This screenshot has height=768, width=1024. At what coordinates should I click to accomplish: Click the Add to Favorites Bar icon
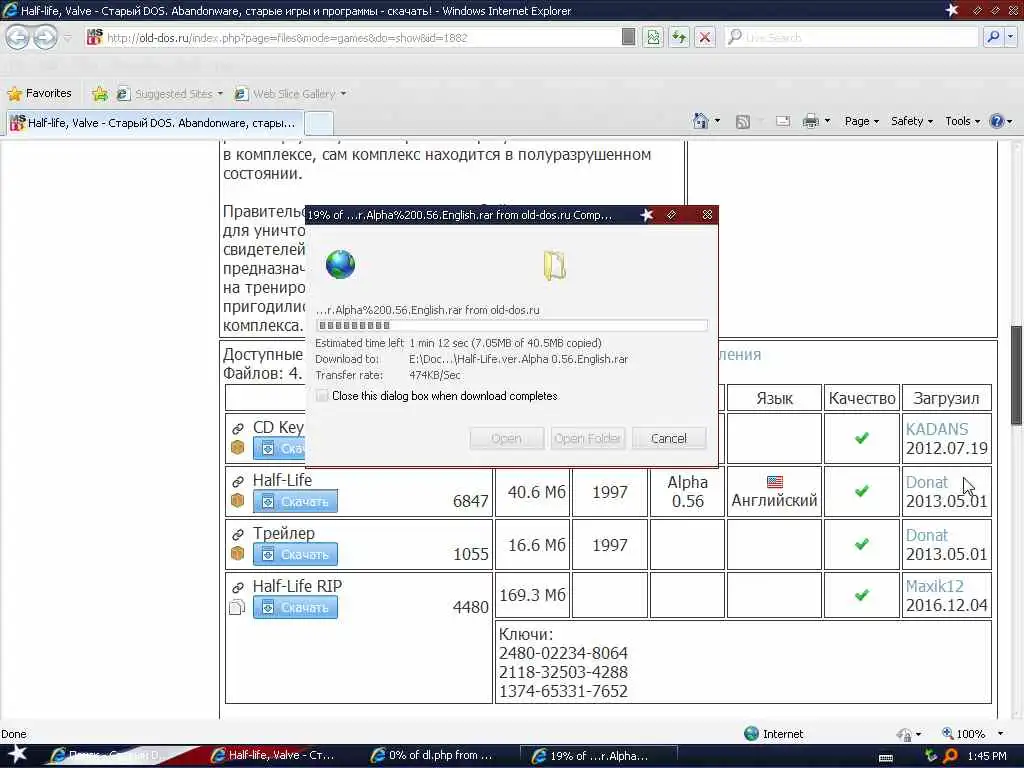click(x=100, y=93)
